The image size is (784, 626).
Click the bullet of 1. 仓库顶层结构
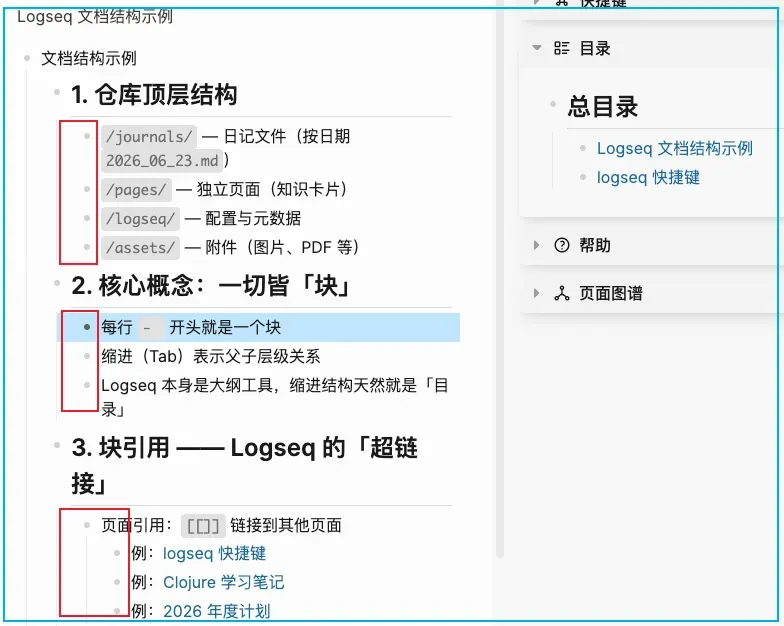tap(57, 92)
